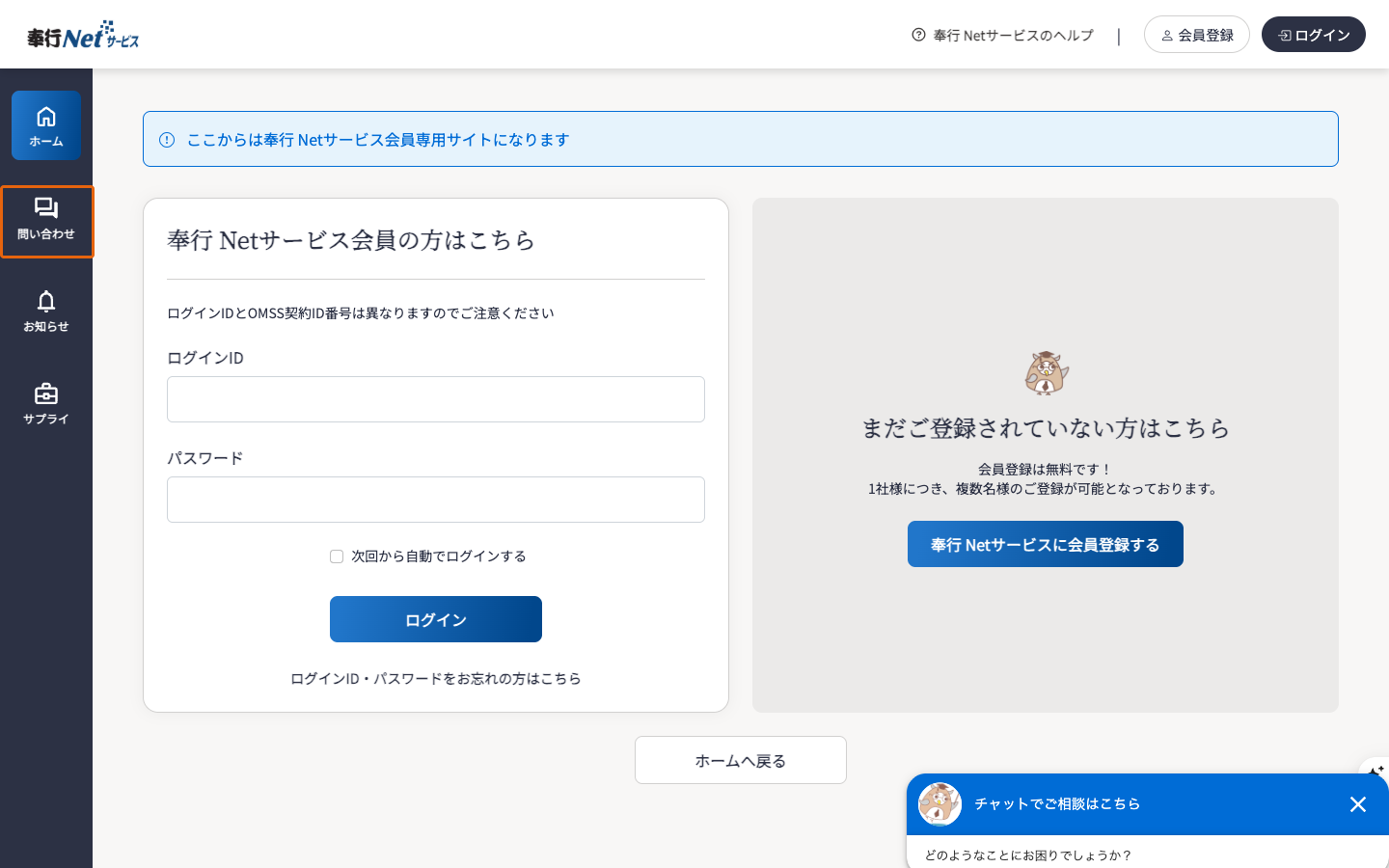Click 奉行Netサービスに会員登録する button
This screenshot has height=868, width=1389.
coord(1045,543)
